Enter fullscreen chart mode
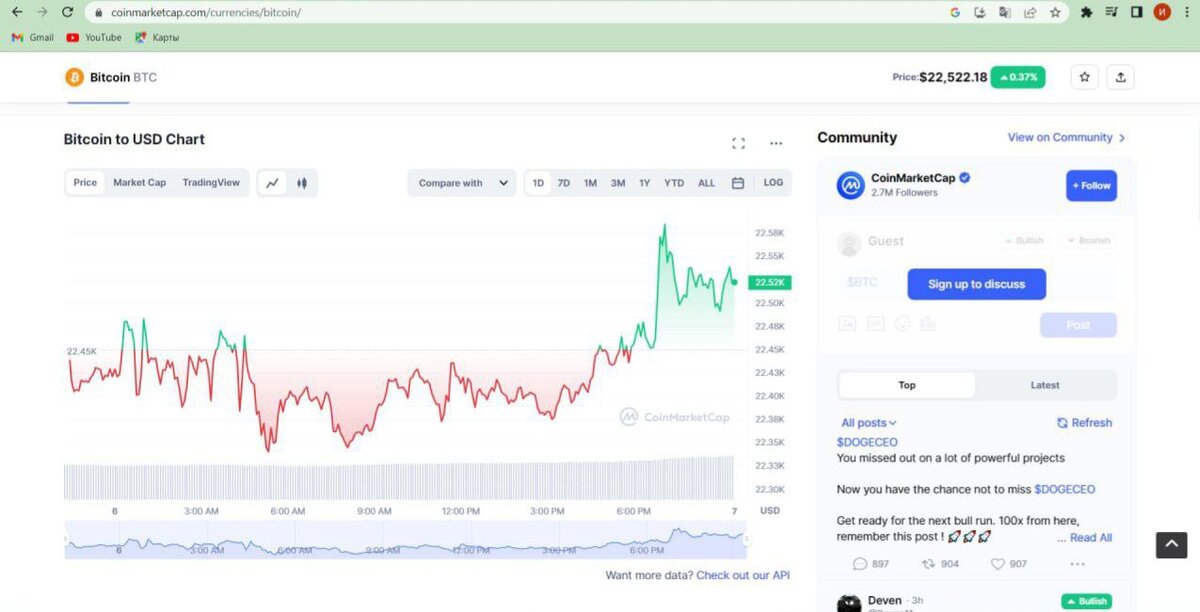The width and height of the screenshot is (1200, 612). 738,143
